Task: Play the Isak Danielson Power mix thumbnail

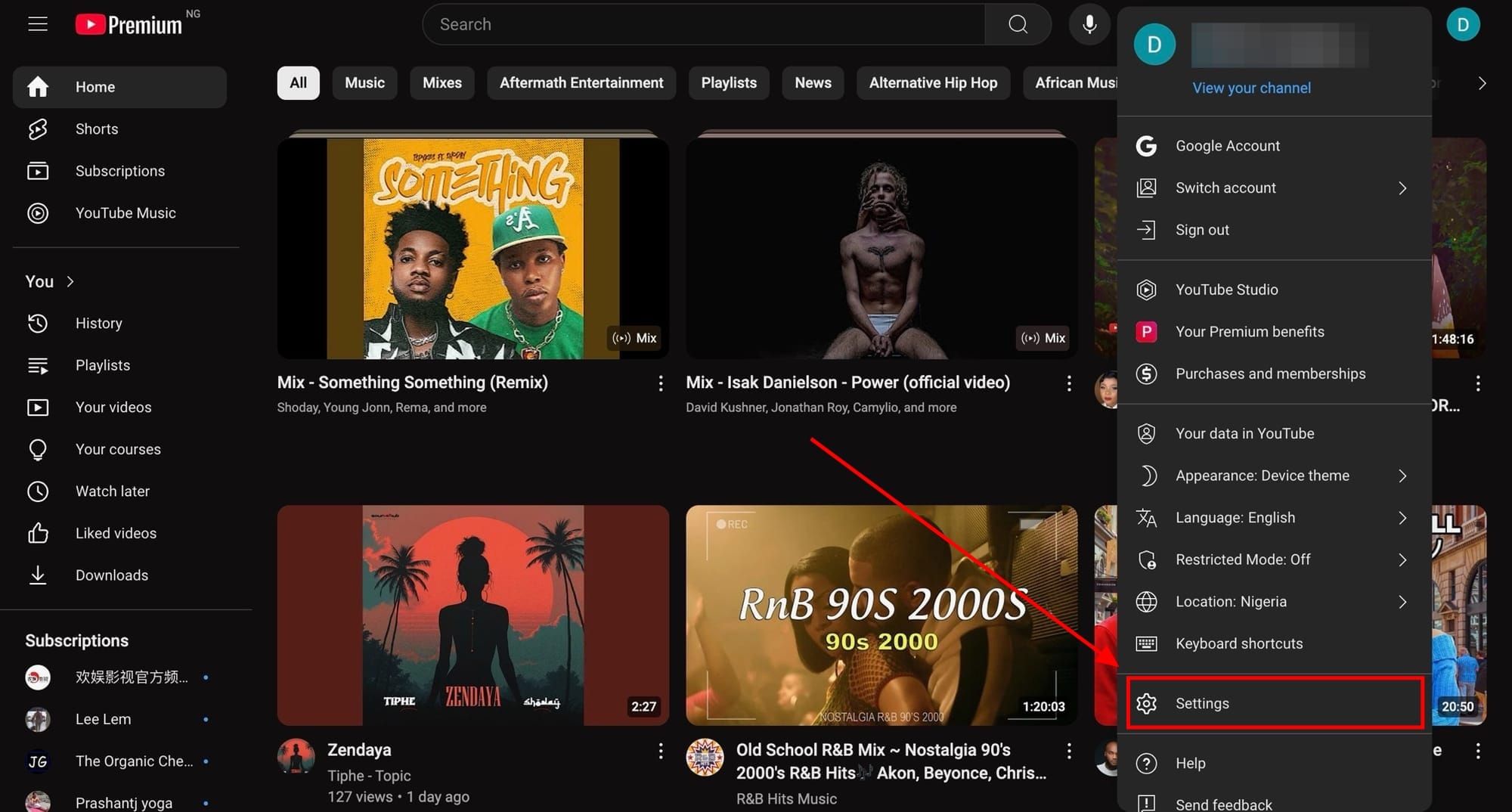Action: (x=881, y=246)
